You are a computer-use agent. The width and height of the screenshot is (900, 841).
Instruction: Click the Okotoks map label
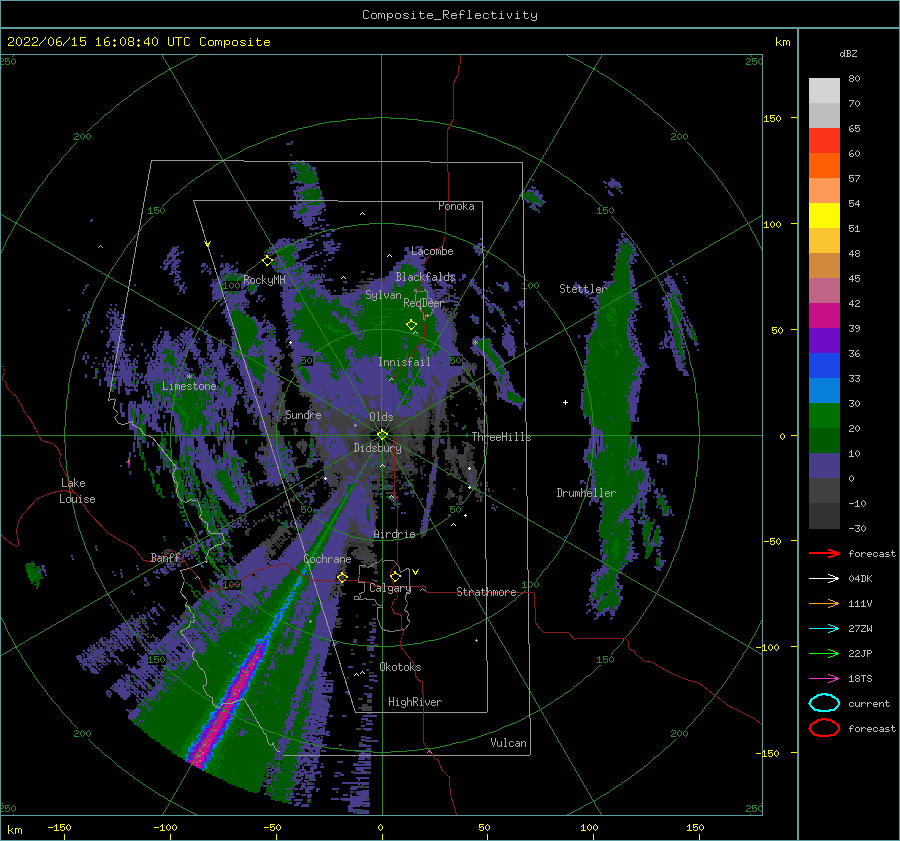[400, 667]
